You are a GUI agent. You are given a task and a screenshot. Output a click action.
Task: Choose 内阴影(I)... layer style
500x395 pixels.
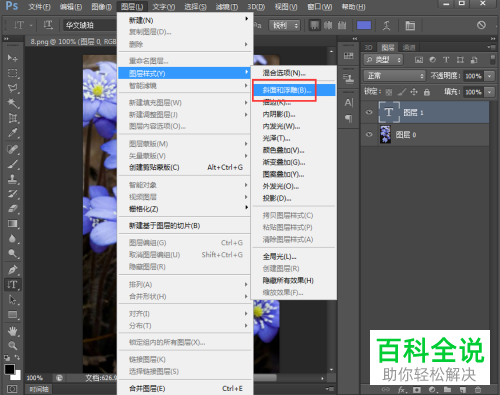tap(294, 114)
